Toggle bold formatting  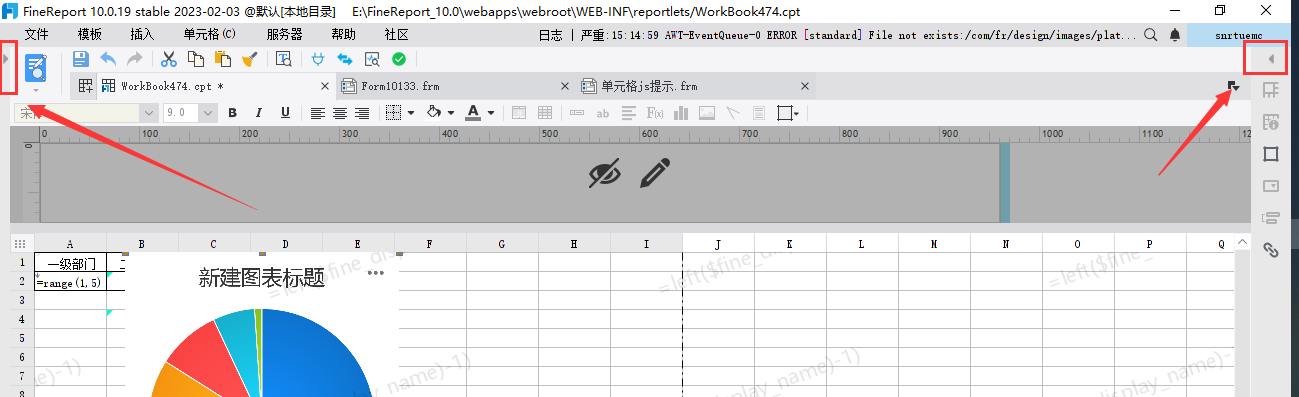point(233,113)
